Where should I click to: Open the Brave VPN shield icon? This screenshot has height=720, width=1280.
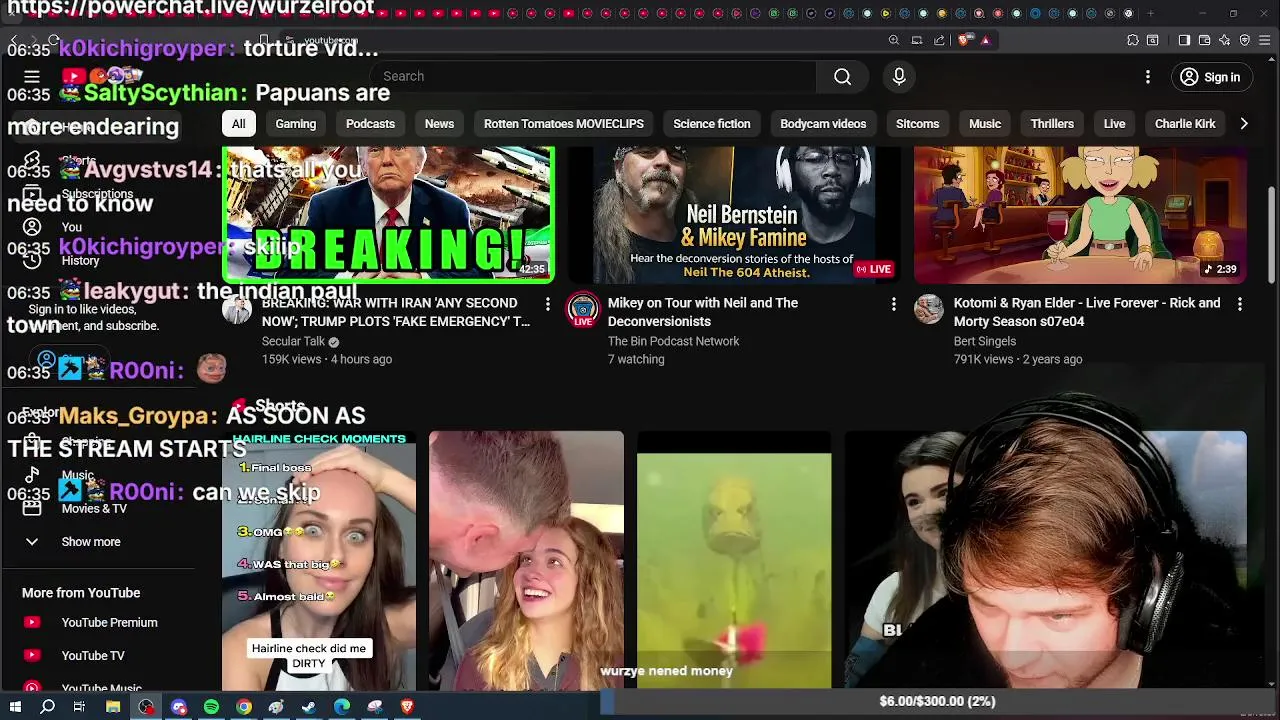point(1245,40)
